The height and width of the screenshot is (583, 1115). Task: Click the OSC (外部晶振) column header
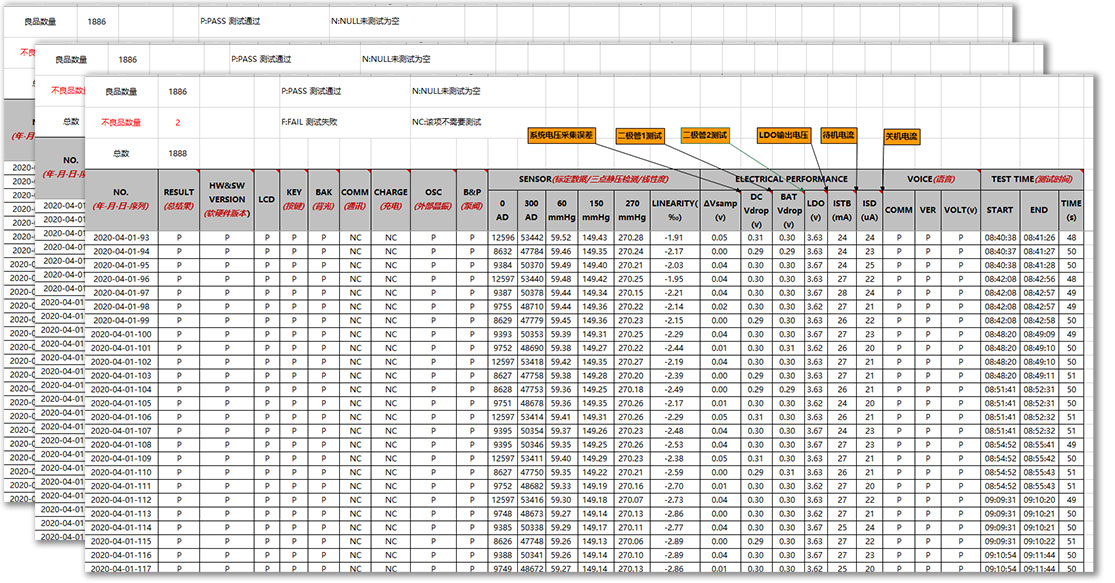pyautogui.click(x=433, y=199)
